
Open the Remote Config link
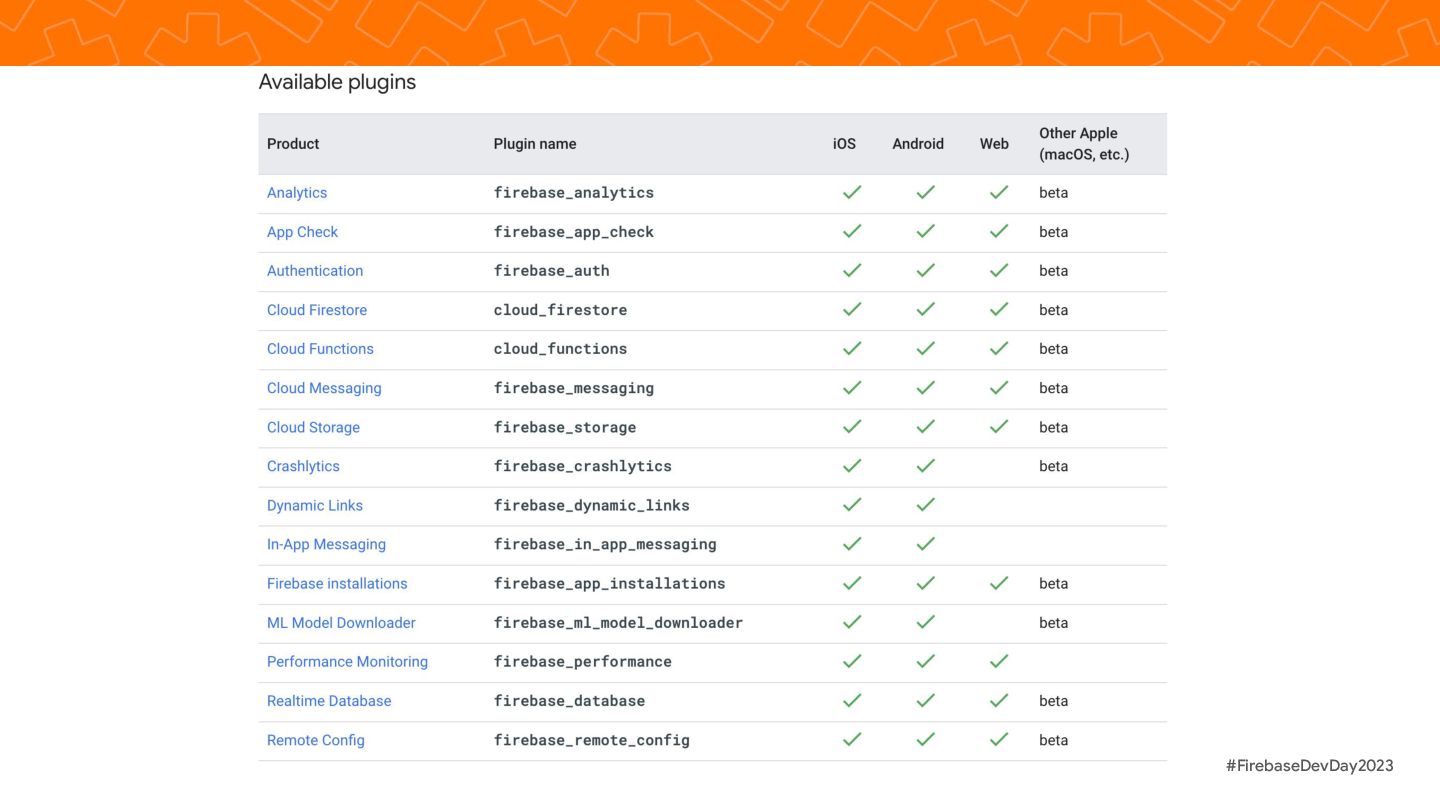[316, 740]
